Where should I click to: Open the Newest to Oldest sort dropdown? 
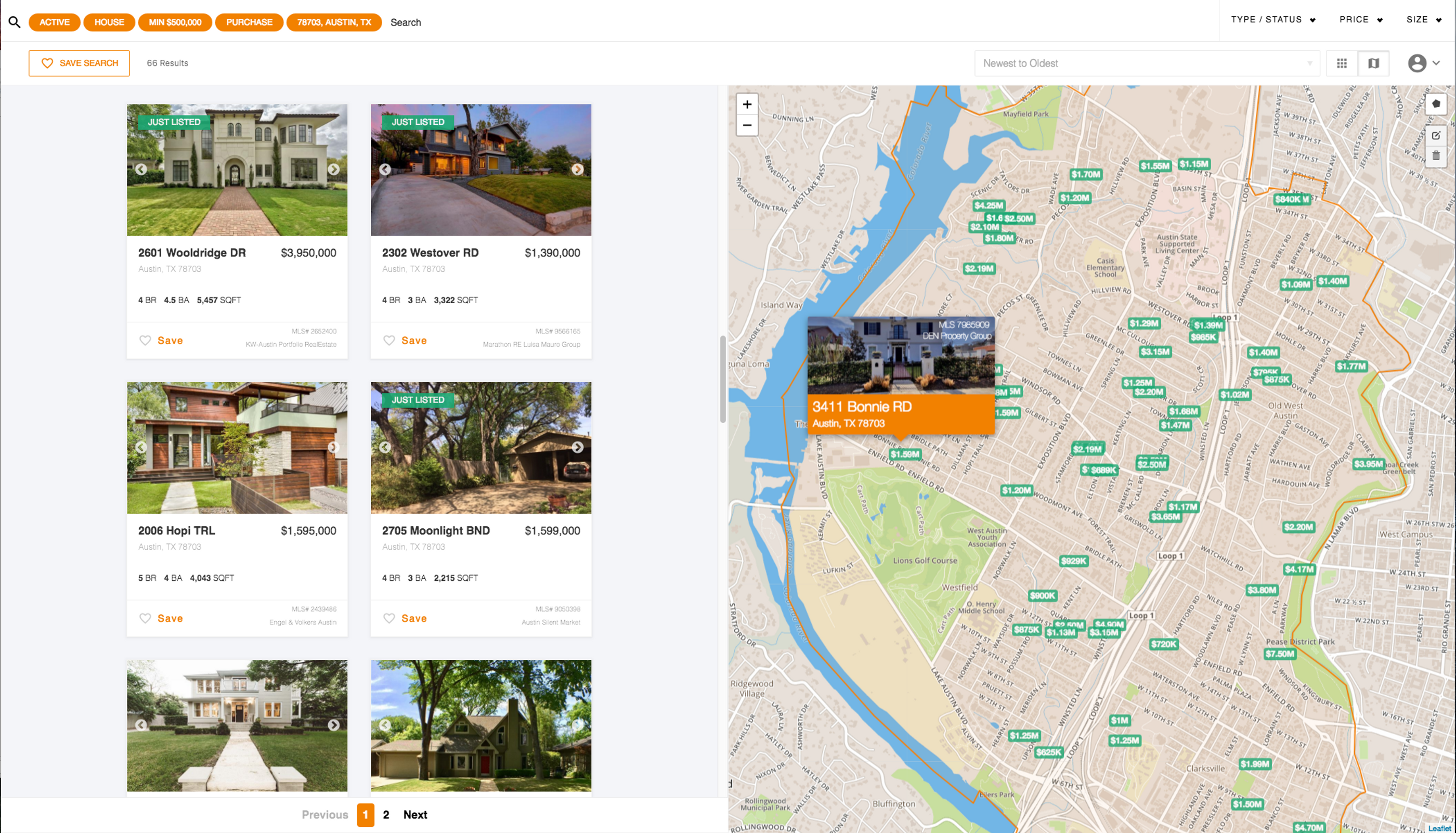(x=1147, y=63)
